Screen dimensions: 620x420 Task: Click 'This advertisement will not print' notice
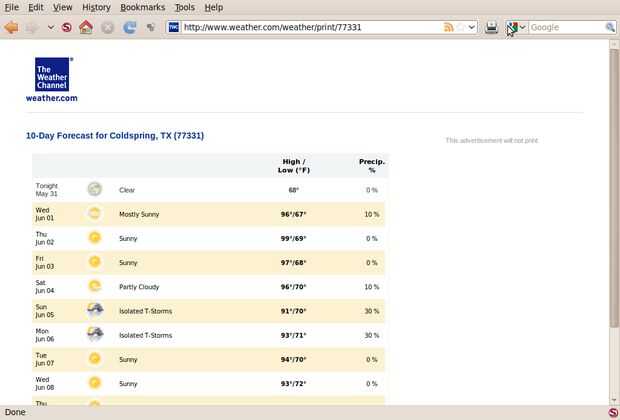pyautogui.click(x=491, y=140)
